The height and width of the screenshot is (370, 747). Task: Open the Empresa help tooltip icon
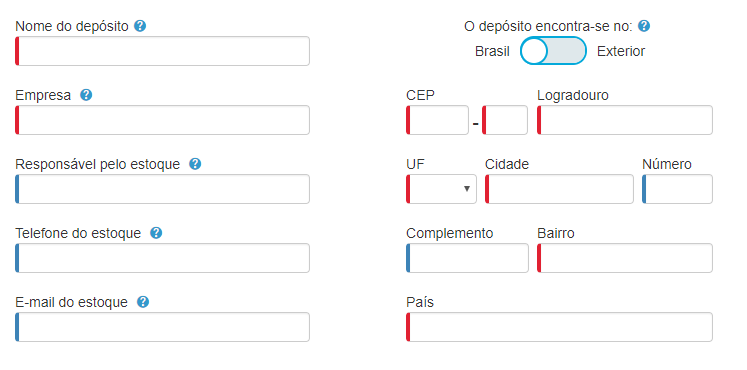point(86,95)
